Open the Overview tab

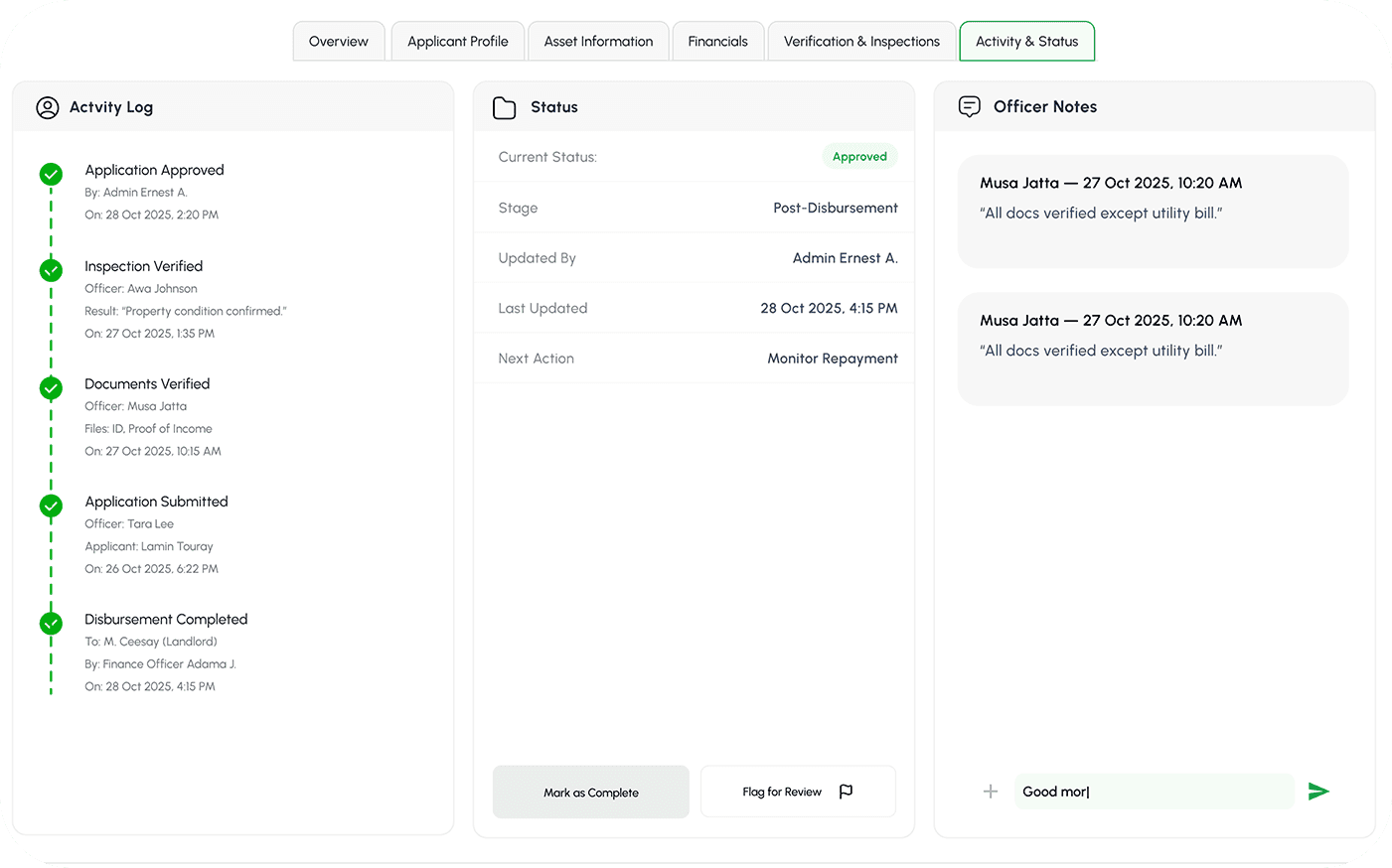(x=339, y=42)
